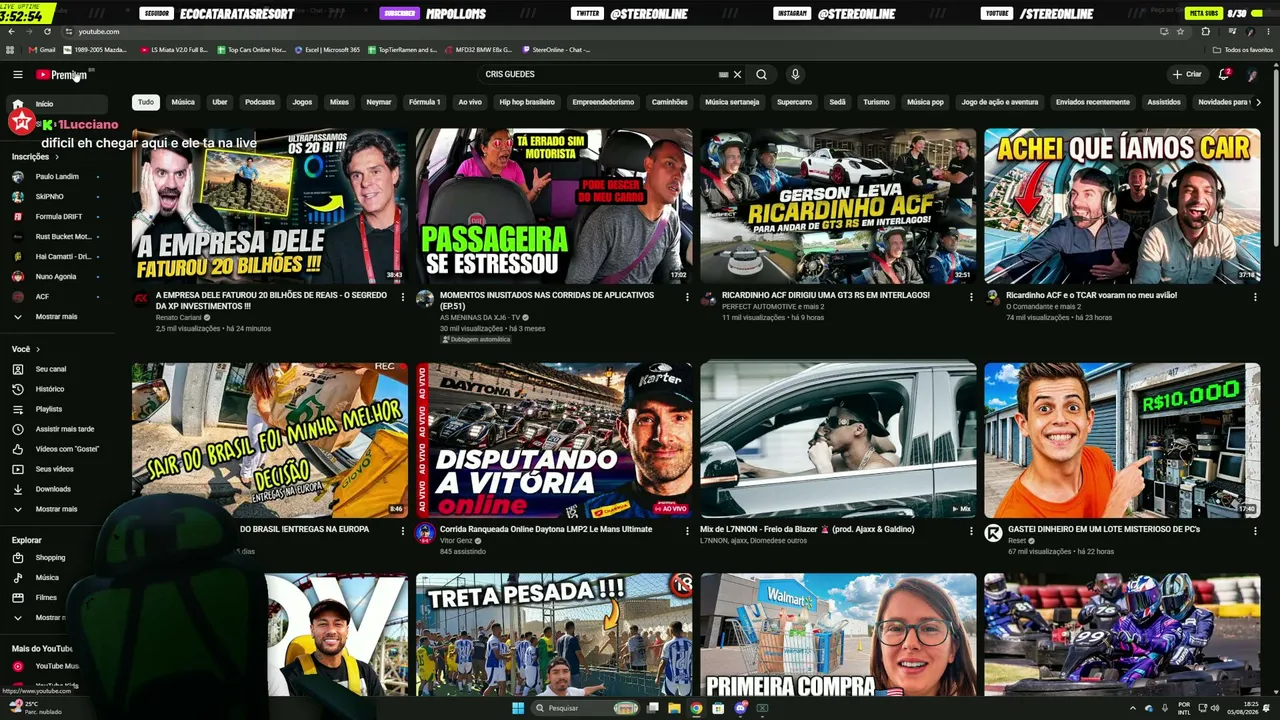Viewport: 1280px width, 720px height.
Task: Select the Supercarro filter chip
Action: coord(795,102)
